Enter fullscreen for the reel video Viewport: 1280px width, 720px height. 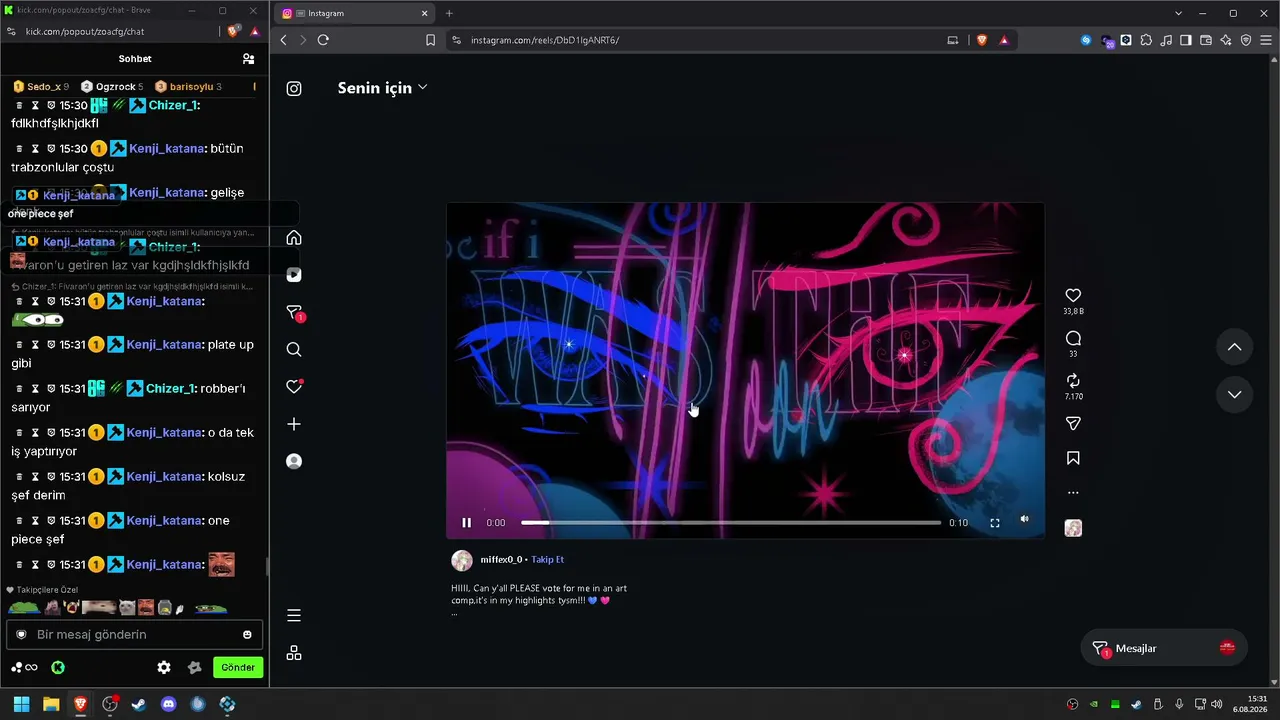995,522
